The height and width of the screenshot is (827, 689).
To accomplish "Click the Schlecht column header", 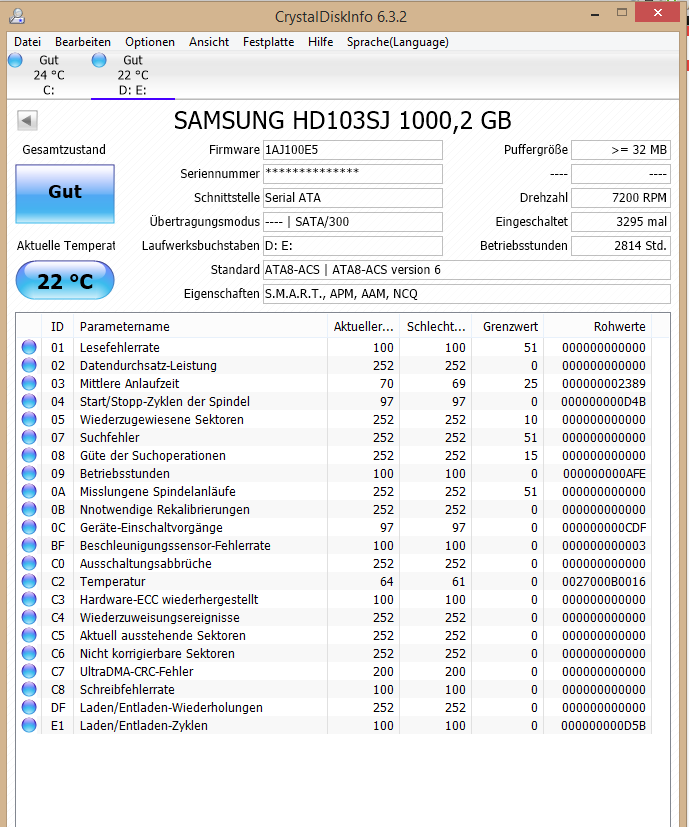I will click(436, 326).
